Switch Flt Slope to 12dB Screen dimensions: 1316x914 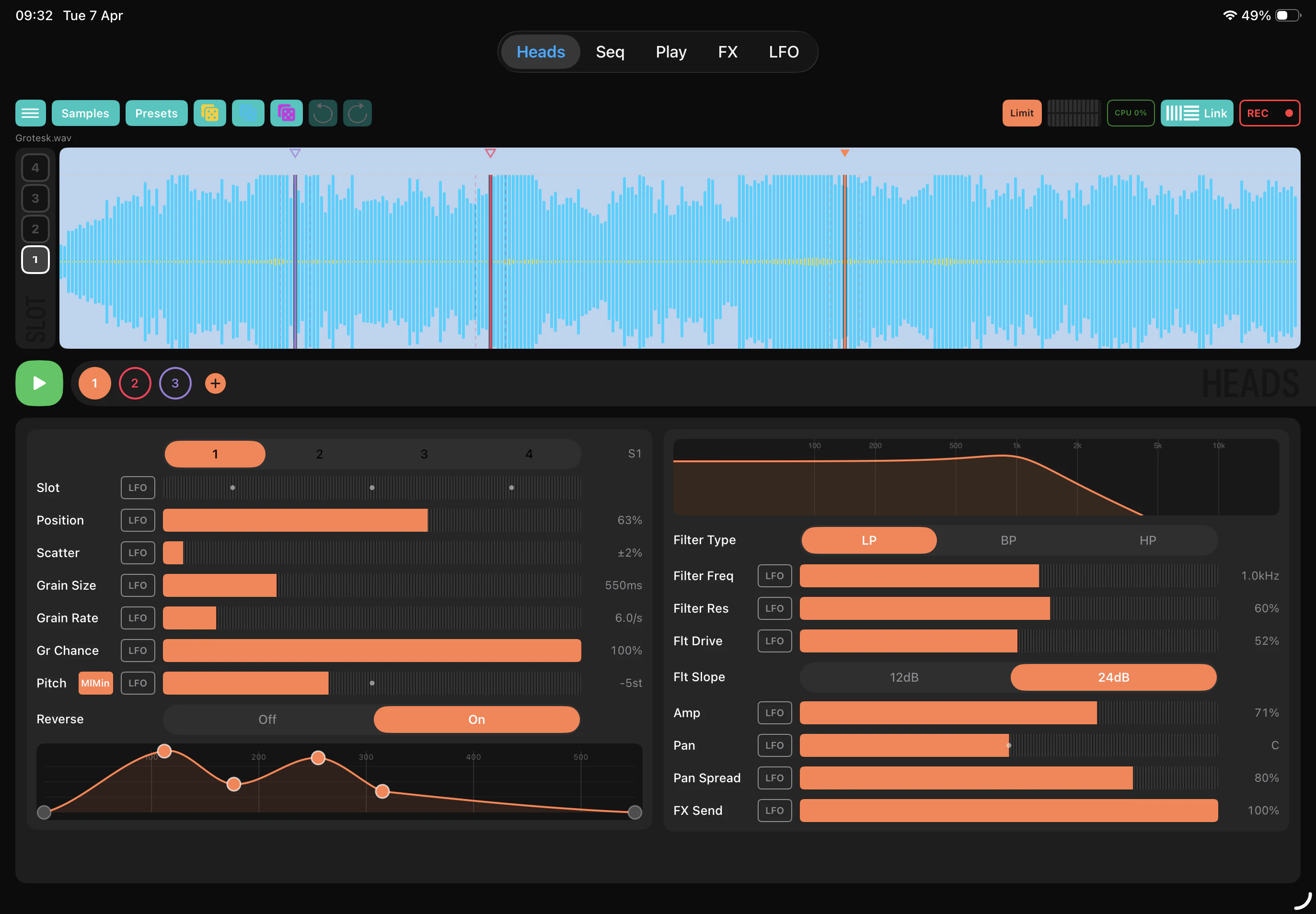point(903,677)
